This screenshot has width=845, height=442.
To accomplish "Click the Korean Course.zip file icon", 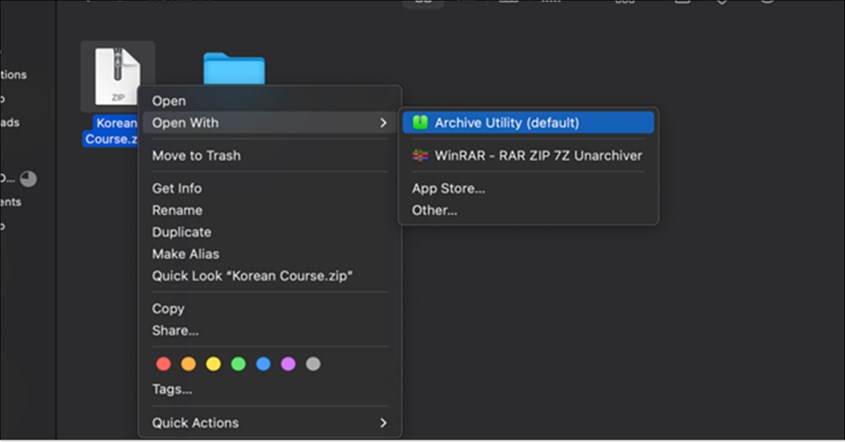I will 117,76.
